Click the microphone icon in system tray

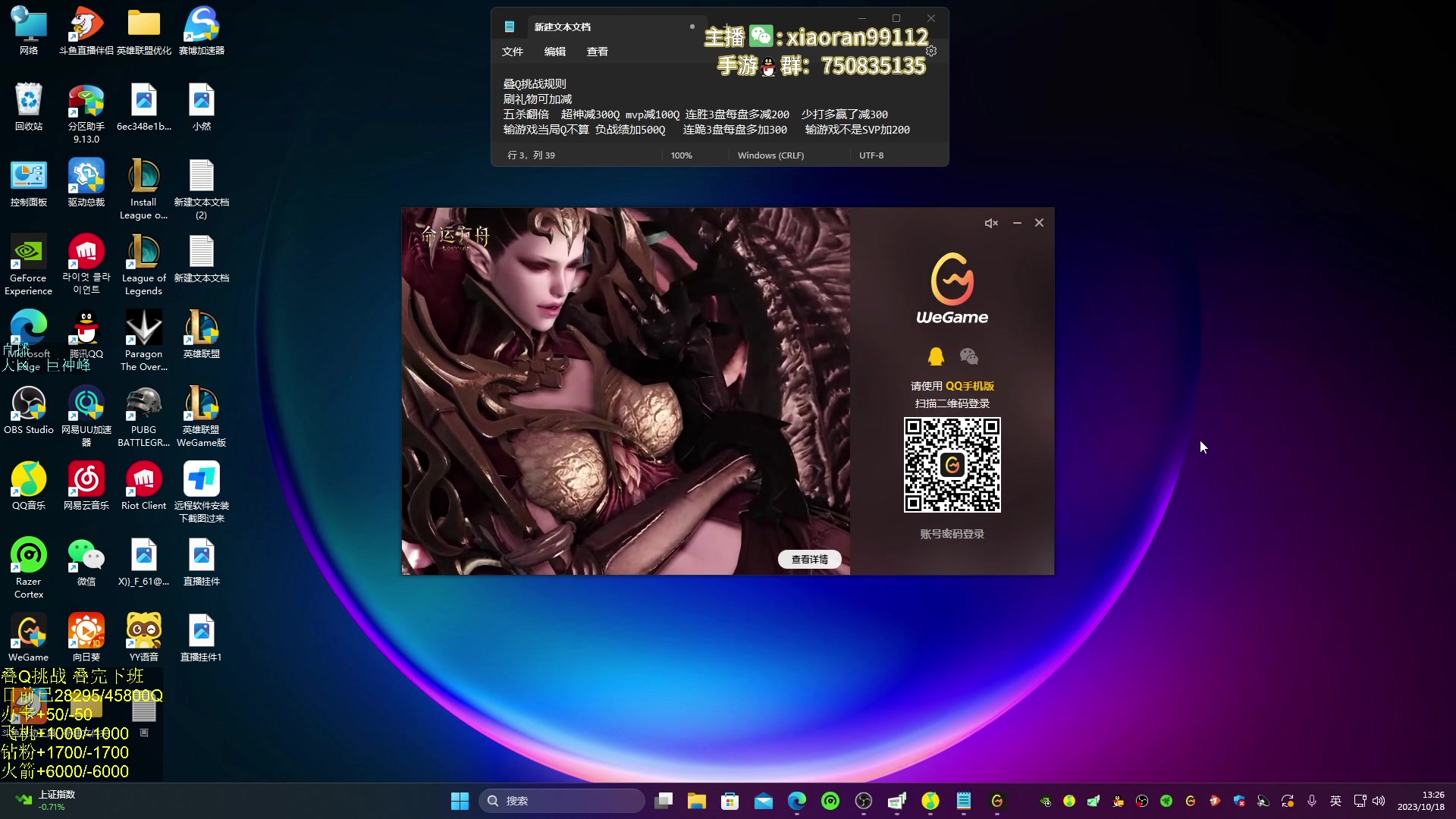[x=1312, y=801]
